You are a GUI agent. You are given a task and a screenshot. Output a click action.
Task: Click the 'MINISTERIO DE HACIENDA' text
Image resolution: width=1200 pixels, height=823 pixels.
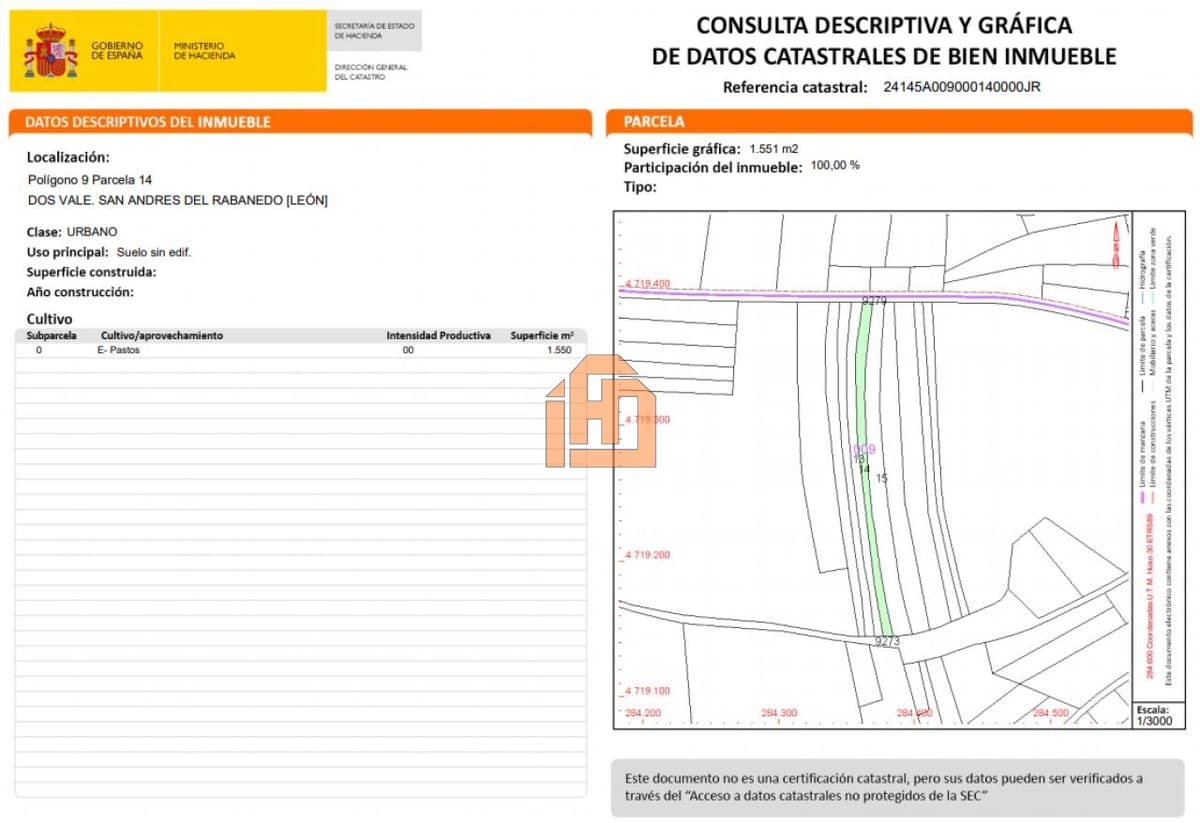point(204,51)
